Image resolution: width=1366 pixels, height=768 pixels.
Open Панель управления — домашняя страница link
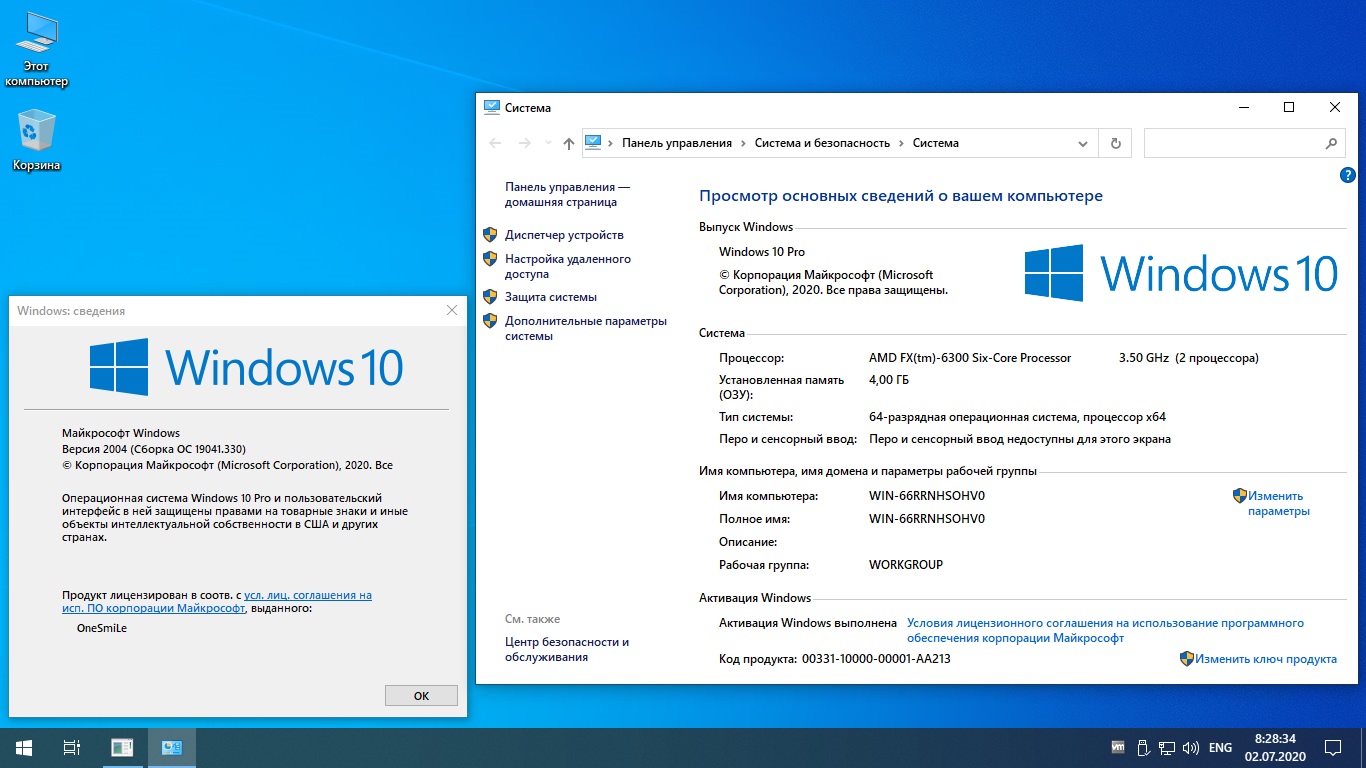[x=567, y=194]
